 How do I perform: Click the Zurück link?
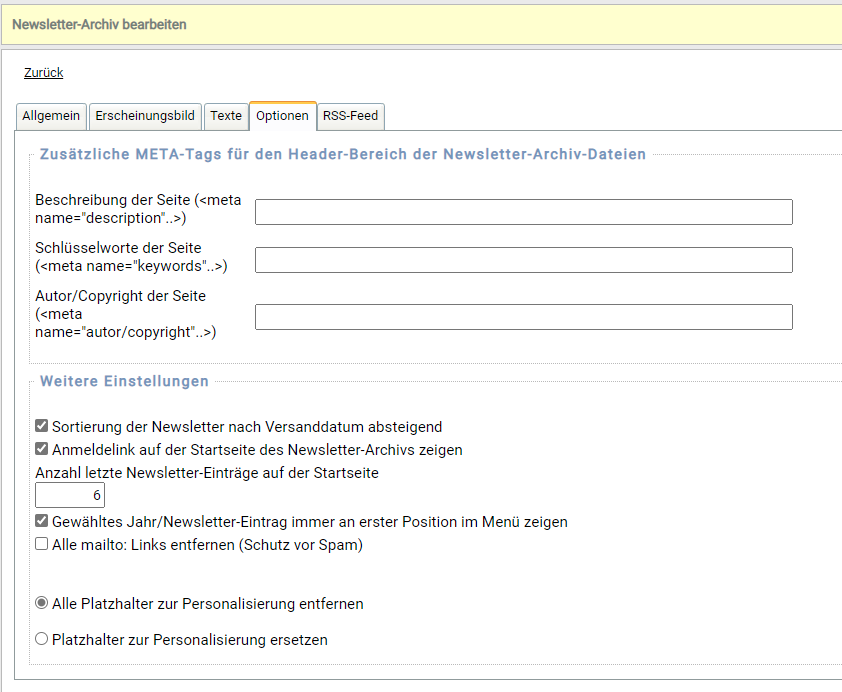[43, 73]
